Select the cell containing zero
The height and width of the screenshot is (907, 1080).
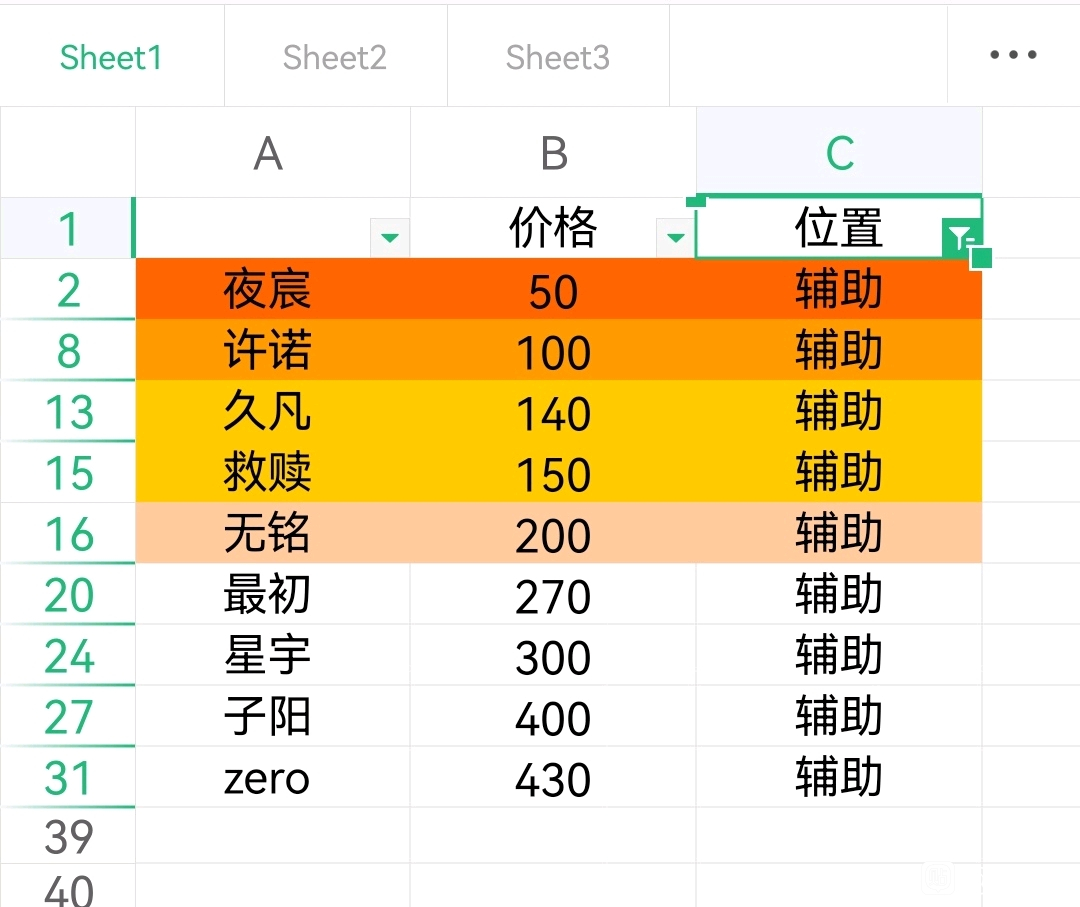[x=267, y=779]
